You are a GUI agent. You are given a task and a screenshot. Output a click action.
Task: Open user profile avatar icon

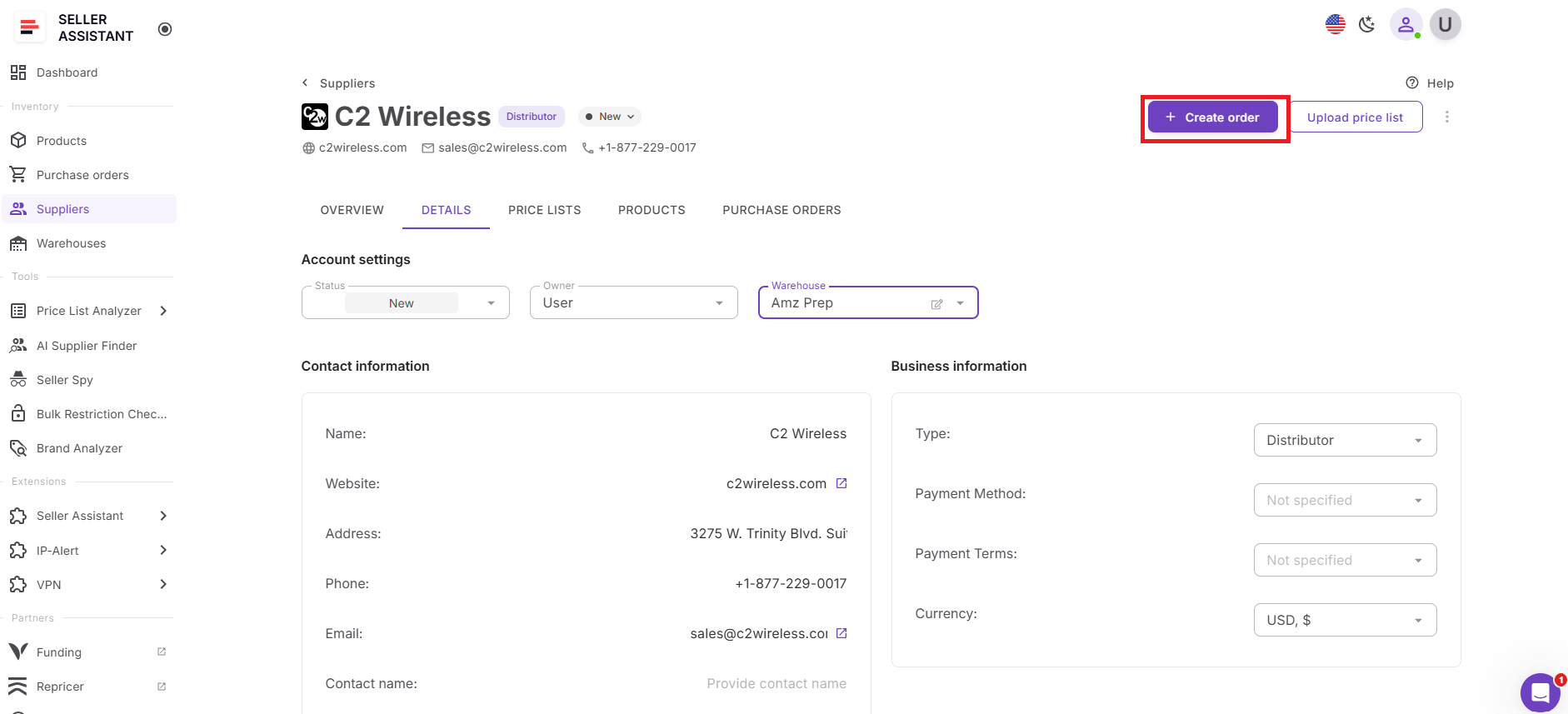1405,24
